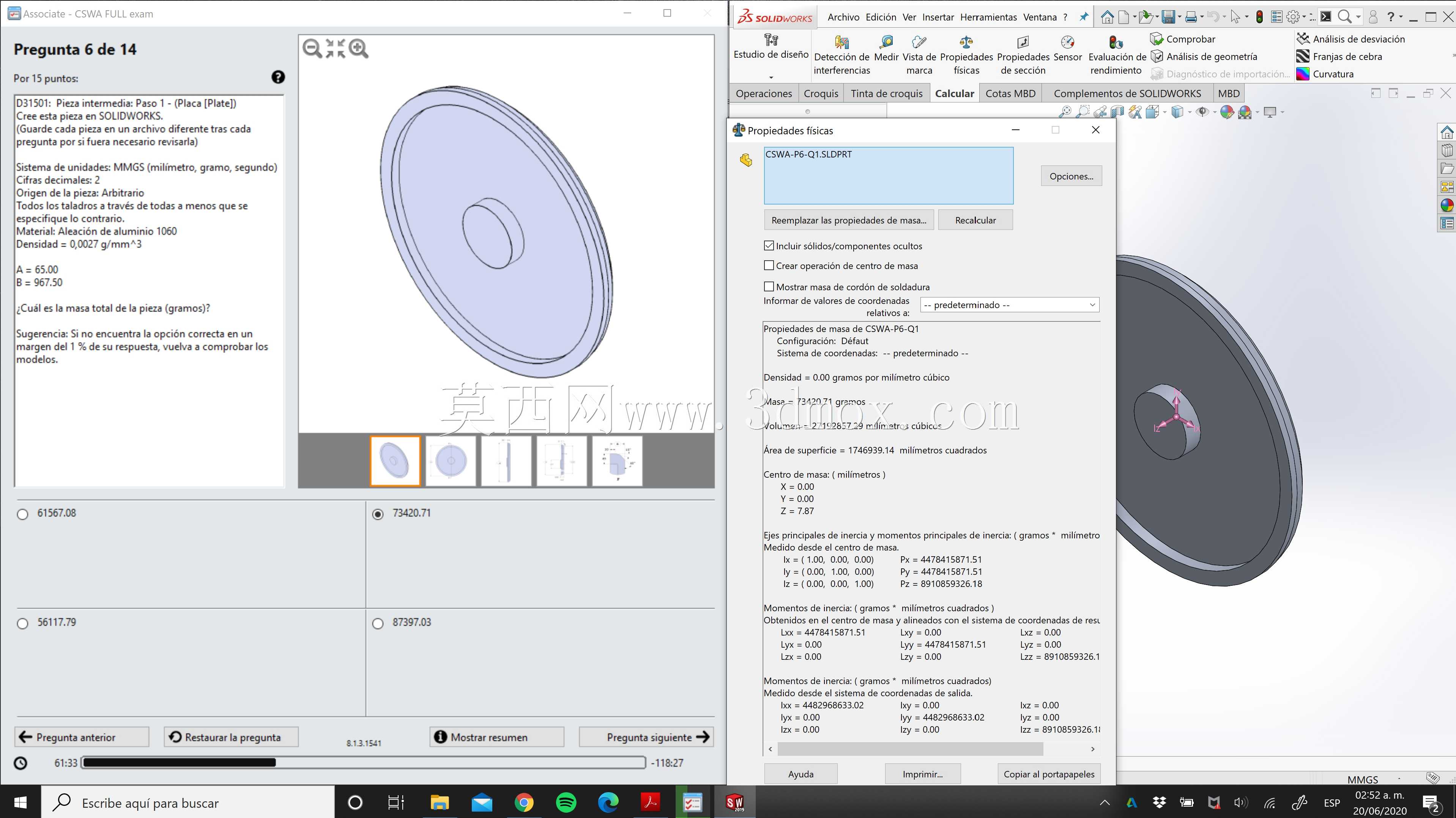Toggle Incluir sólidos/componentes ocultos checkbox
The height and width of the screenshot is (818, 1456).
(x=769, y=246)
